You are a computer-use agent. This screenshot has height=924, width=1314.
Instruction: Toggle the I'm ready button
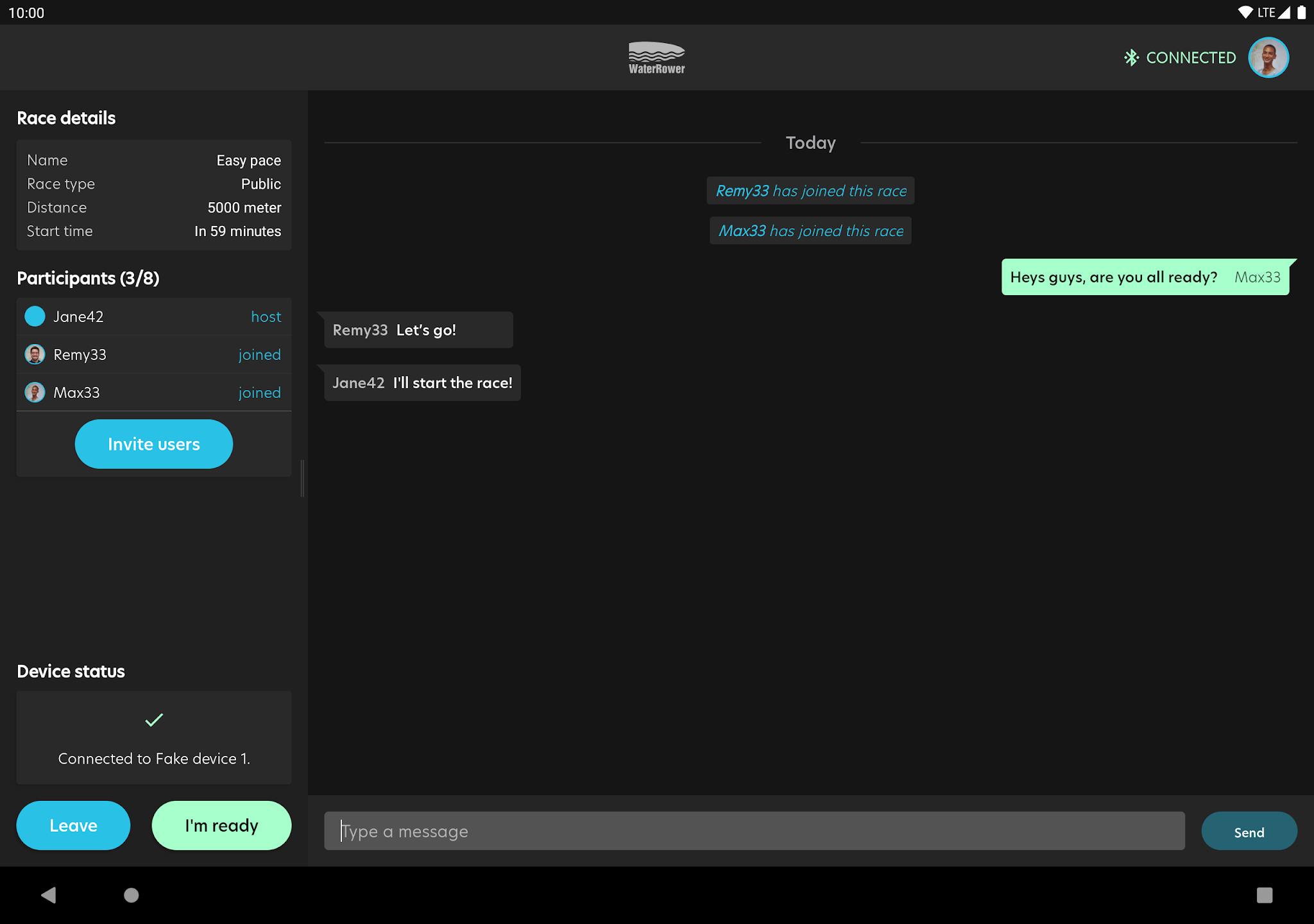point(221,825)
